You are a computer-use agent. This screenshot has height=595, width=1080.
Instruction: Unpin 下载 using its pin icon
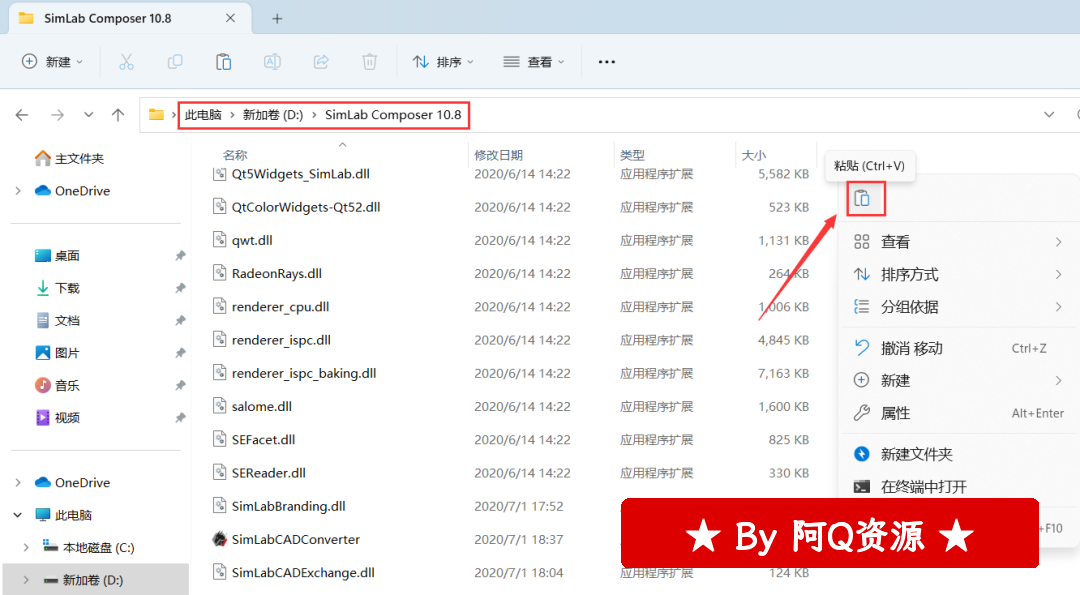click(x=180, y=288)
